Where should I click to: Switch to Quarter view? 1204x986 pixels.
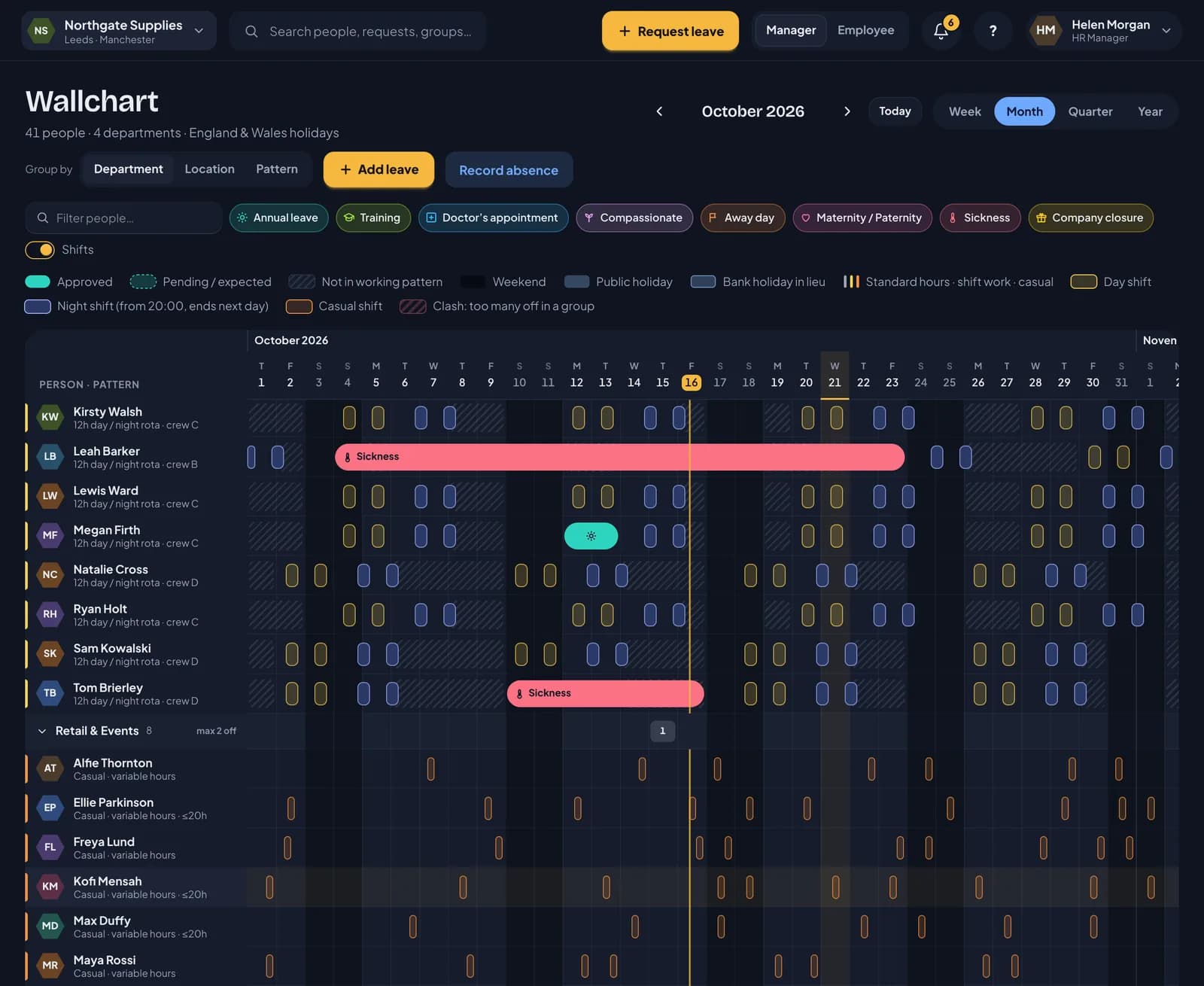click(x=1090, y=111)
